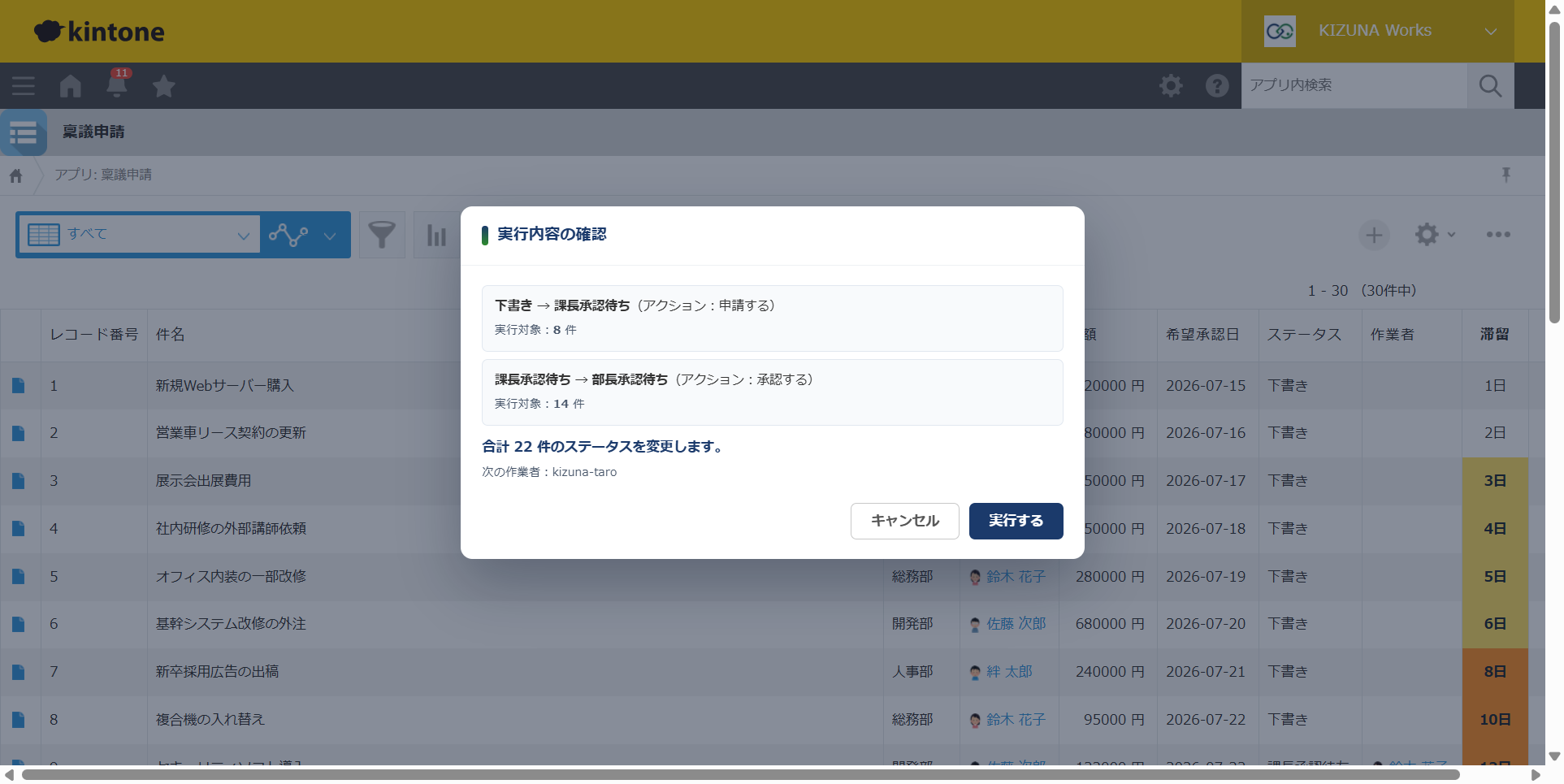Add a new record with plus icon
The image size is (1564, 784).
pyautogui.click(x=1374, y=235)
